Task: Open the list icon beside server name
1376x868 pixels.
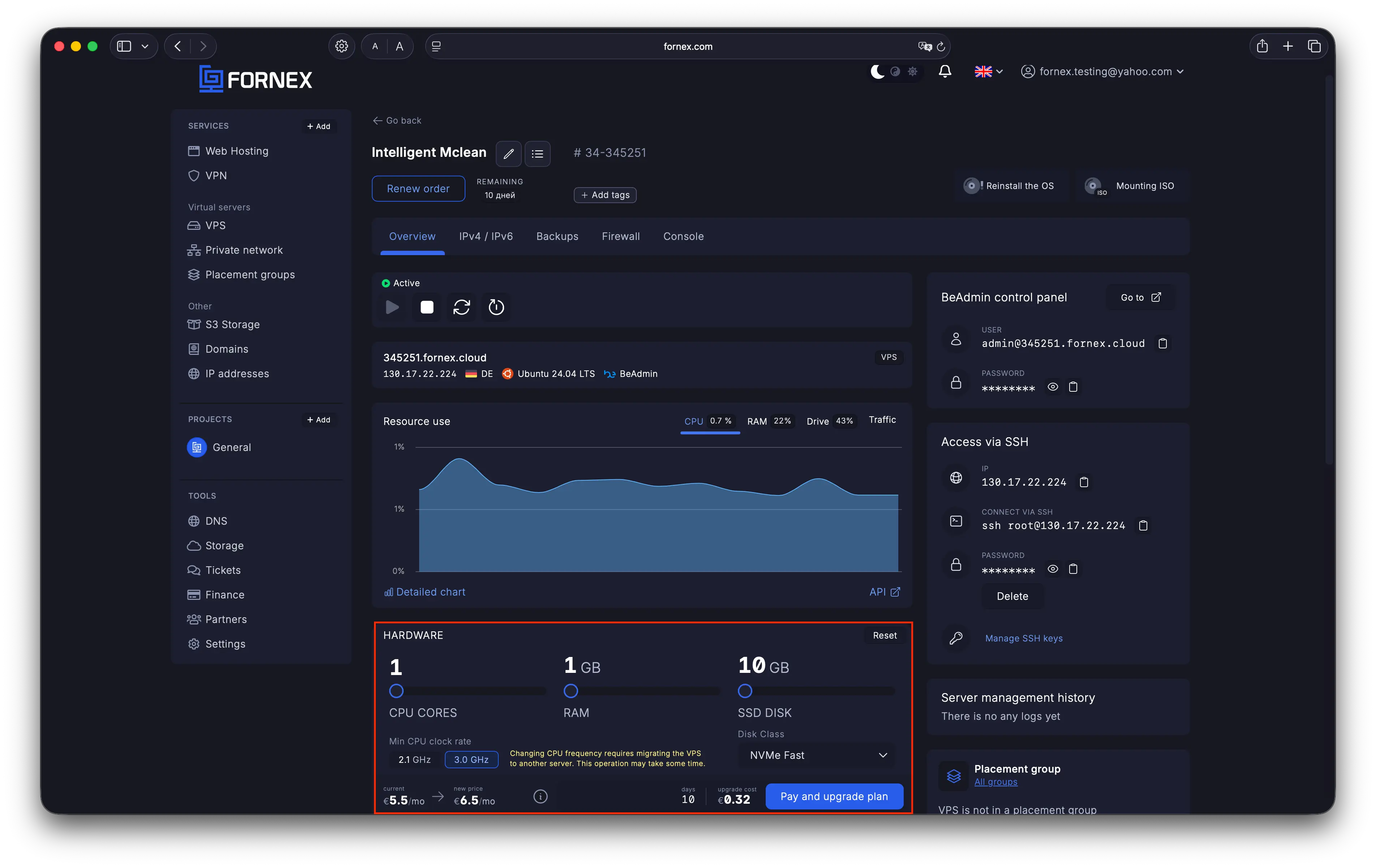Action: point(537,153)
